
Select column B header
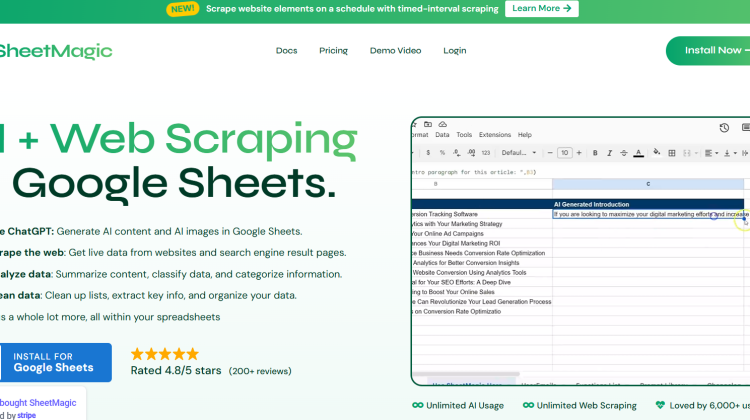[482, 184]
